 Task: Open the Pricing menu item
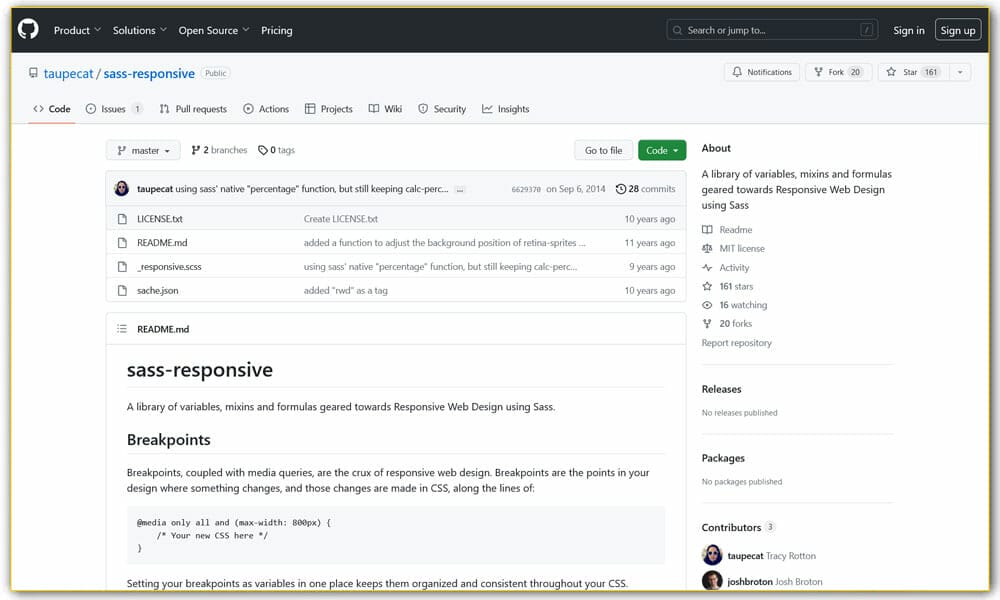pos(277,30)
